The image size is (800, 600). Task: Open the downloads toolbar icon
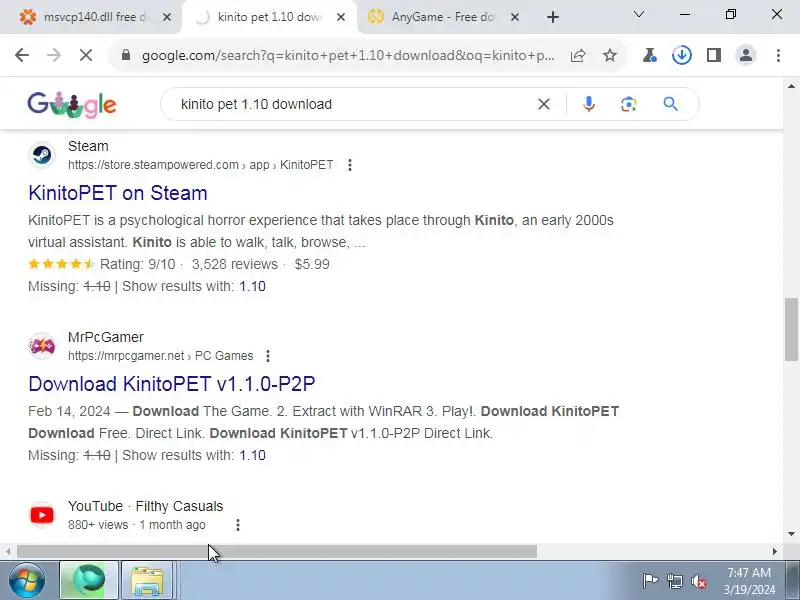tap(682, 55)
